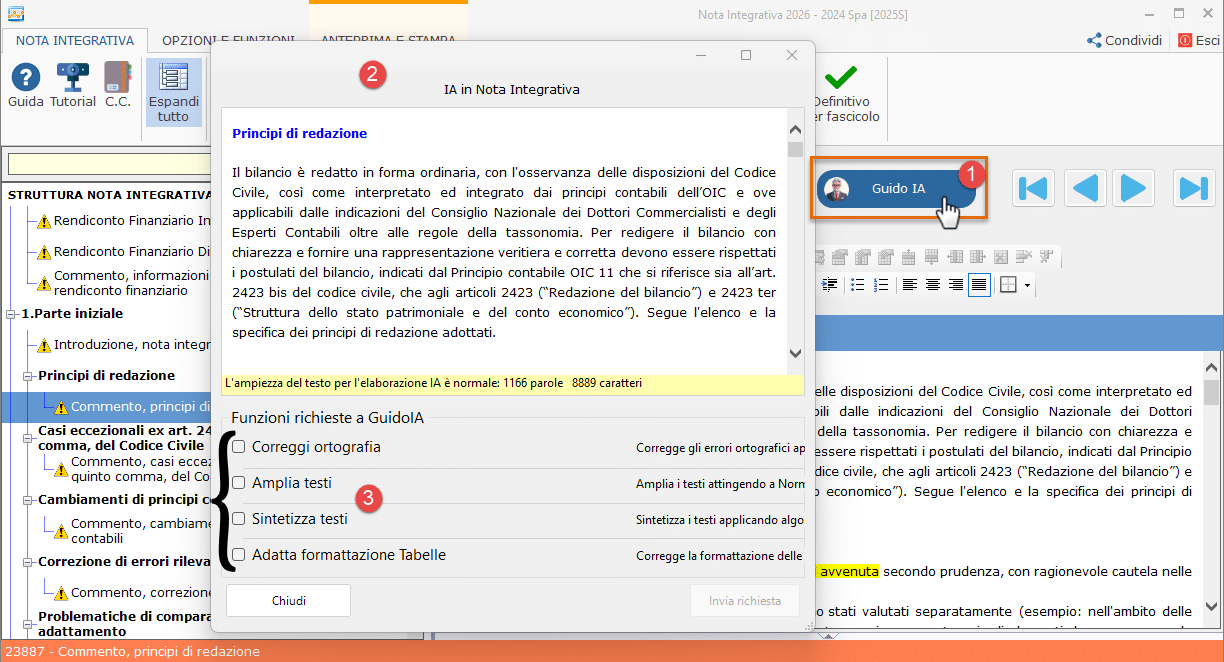
Task: Center align text in editor
Action: coord(933,285)
